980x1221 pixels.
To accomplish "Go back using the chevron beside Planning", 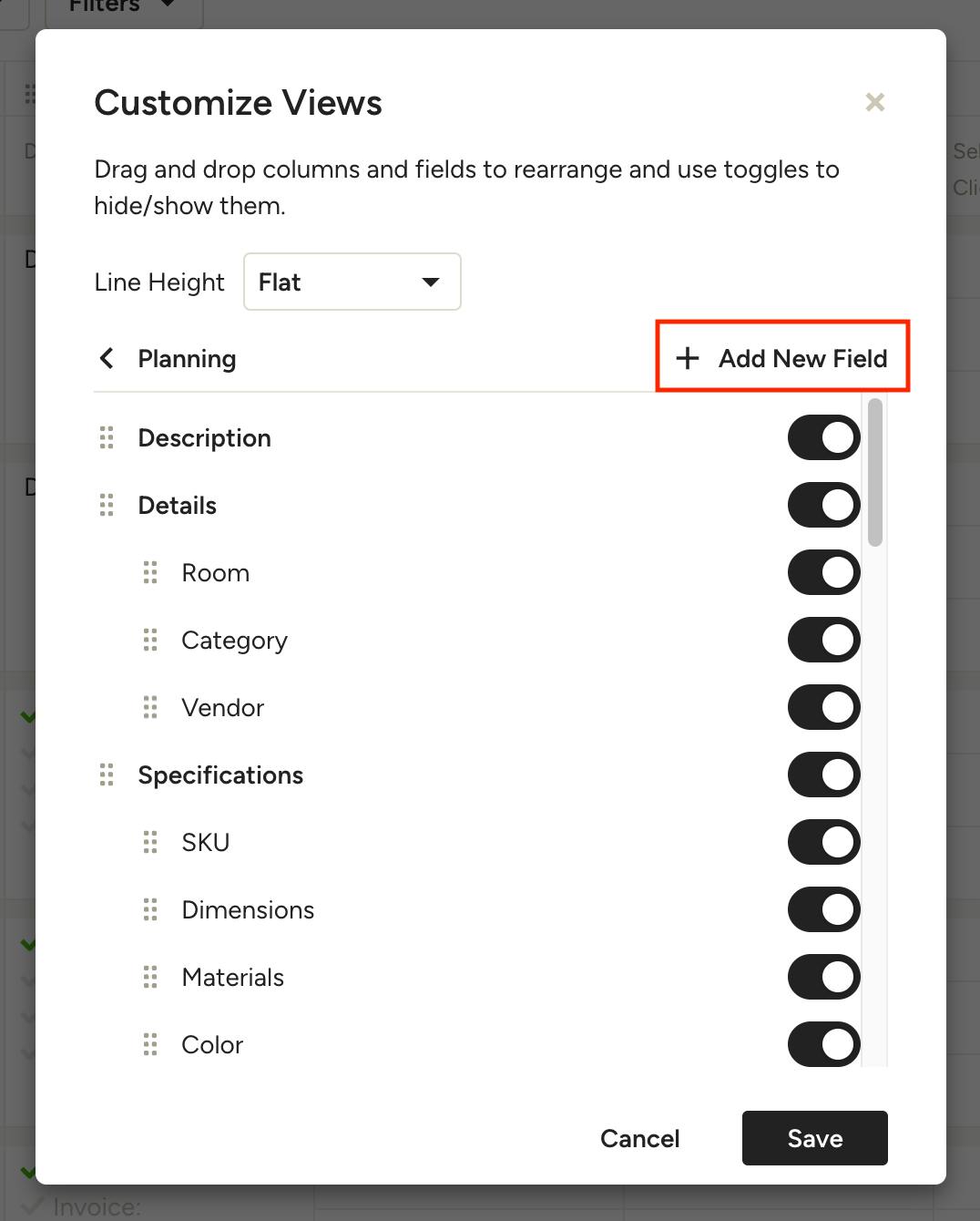I will pos(107,358).
